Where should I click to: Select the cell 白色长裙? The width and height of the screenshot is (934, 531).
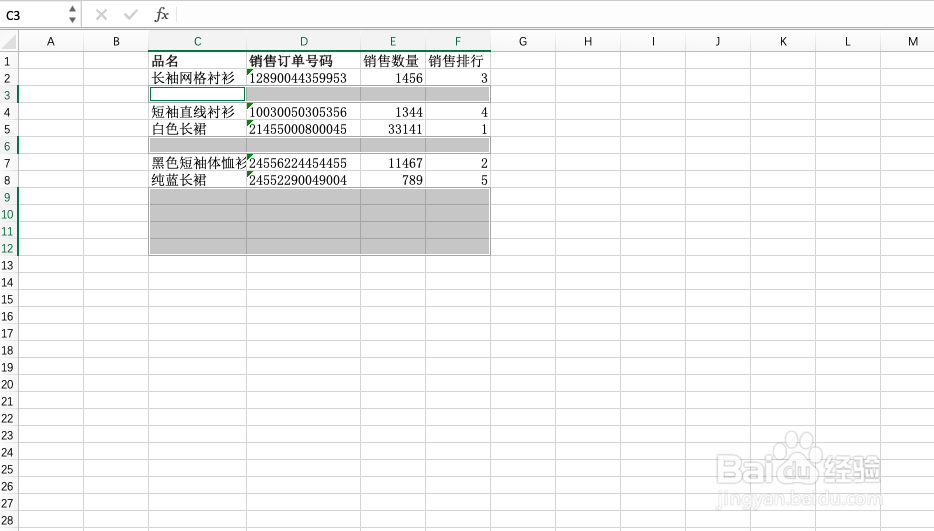197,129
